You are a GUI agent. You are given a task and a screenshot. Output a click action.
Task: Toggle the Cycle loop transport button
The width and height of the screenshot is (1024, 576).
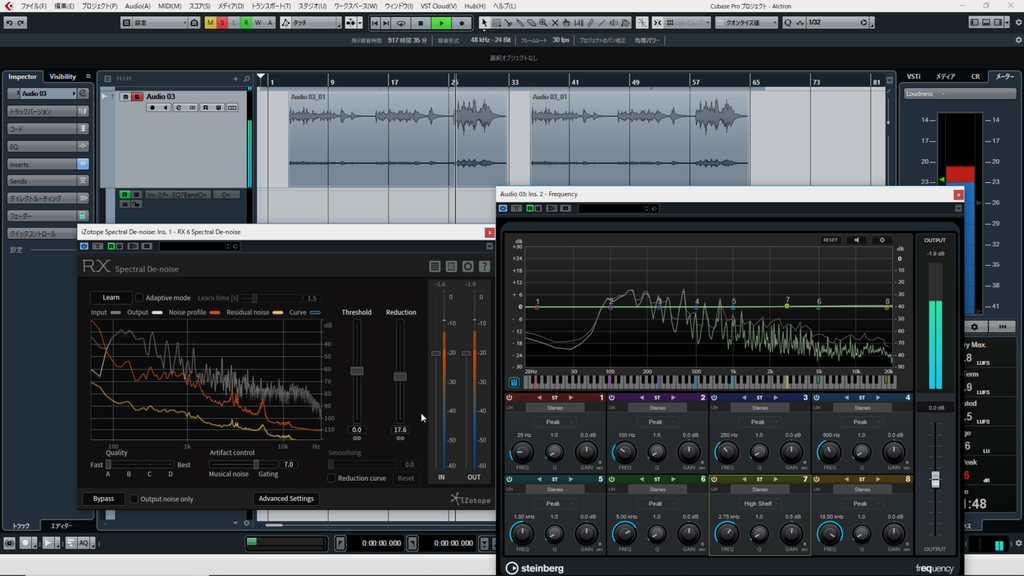pyautogui.click(x=401, y=23)
